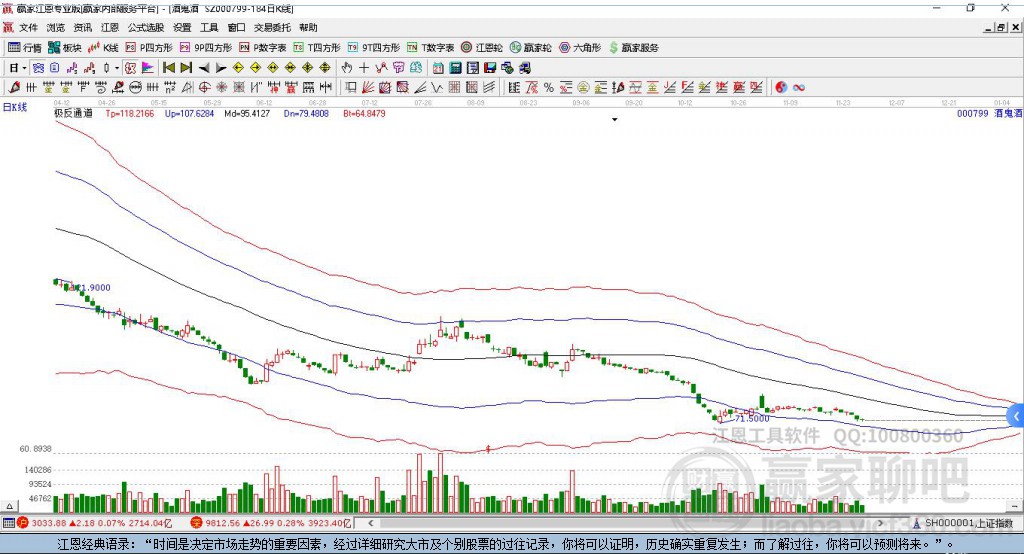Image resolution: width=1024 pixels, height=554 pixels.
Task: Switch to the K线 view
Action: 103,48
